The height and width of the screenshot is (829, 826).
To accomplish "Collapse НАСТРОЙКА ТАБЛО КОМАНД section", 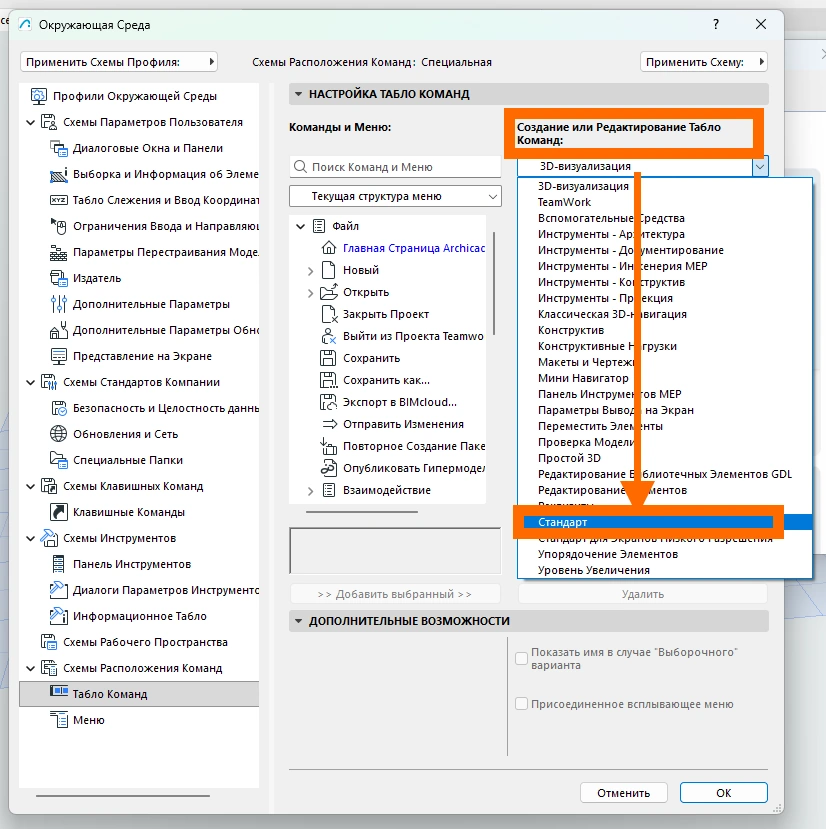I will point(298,94).
